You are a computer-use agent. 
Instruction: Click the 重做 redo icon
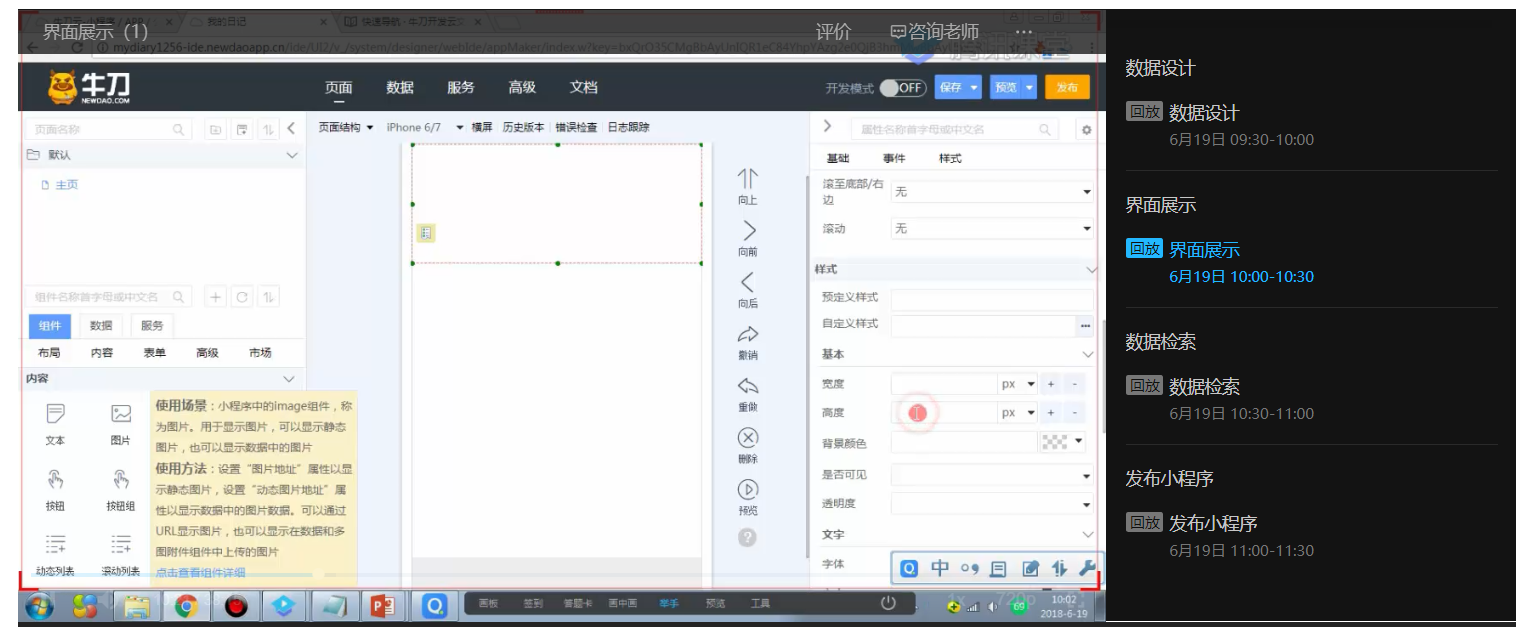tap(747, 387)
